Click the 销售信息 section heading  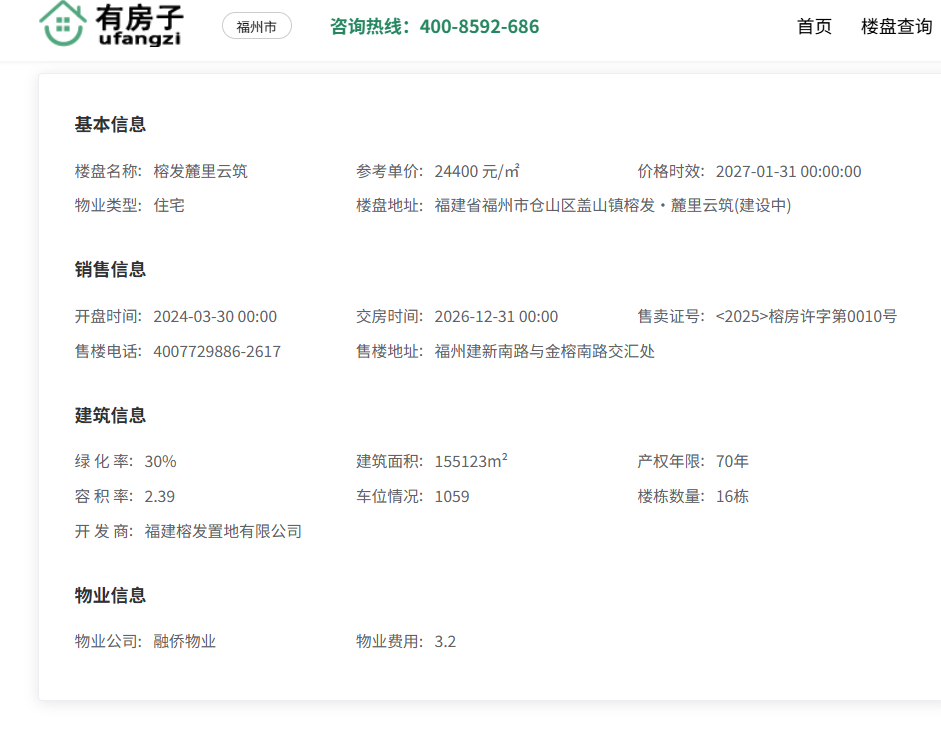110,270
